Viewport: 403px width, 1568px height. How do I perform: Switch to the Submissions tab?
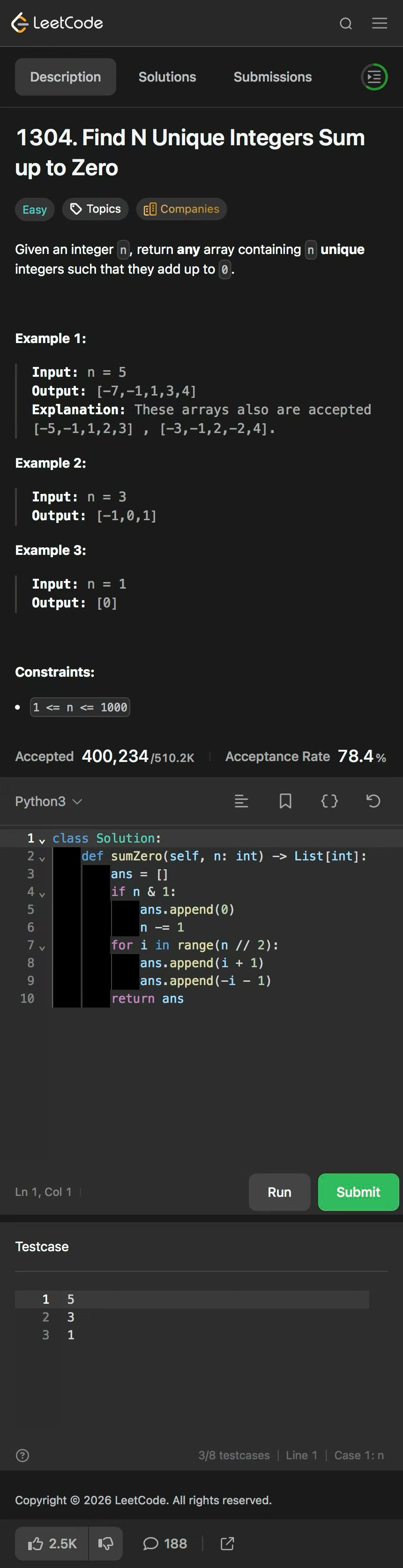click(272, 77)
